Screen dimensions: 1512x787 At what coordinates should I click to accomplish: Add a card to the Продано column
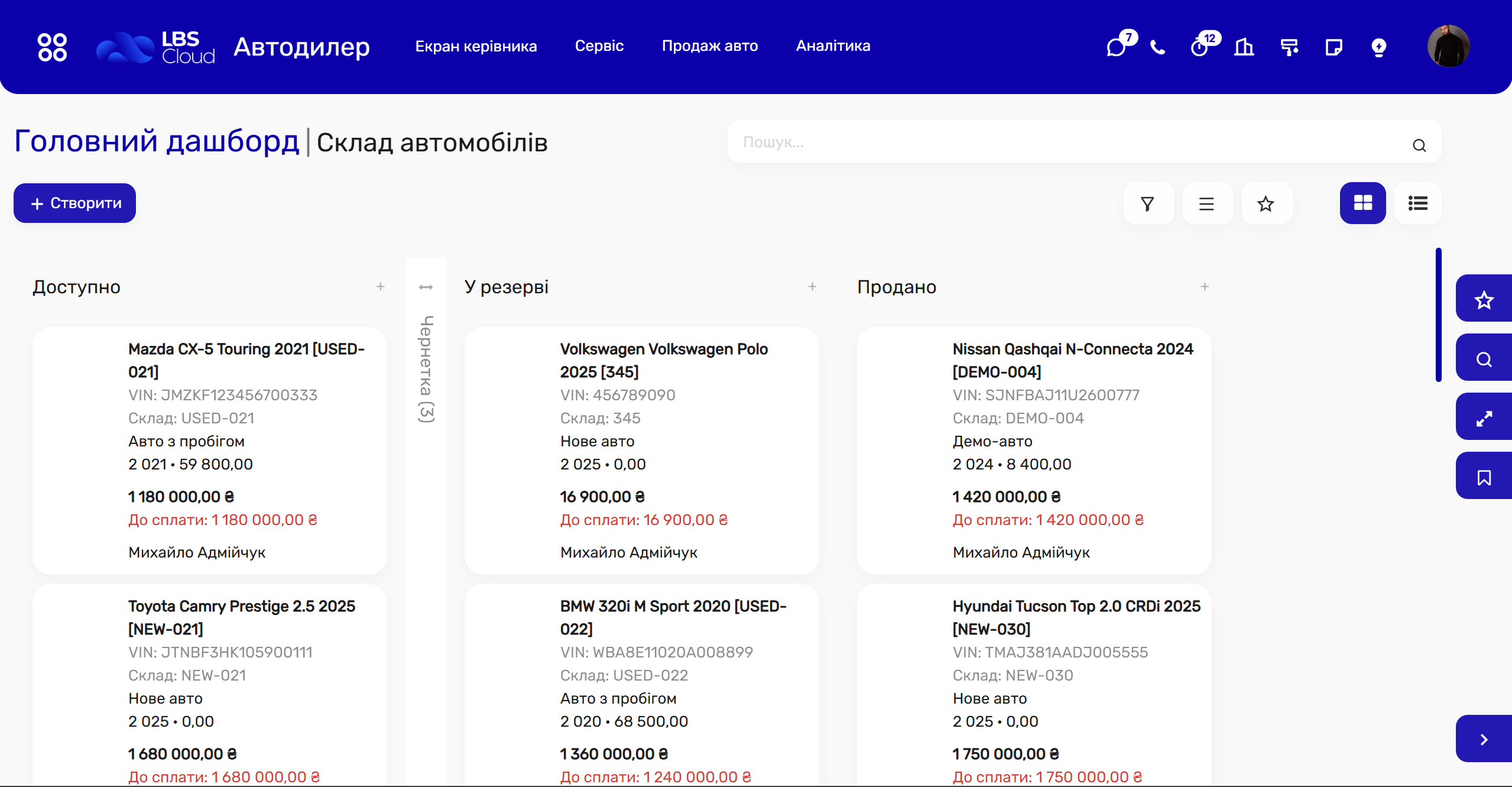[x=1205, y=287]
